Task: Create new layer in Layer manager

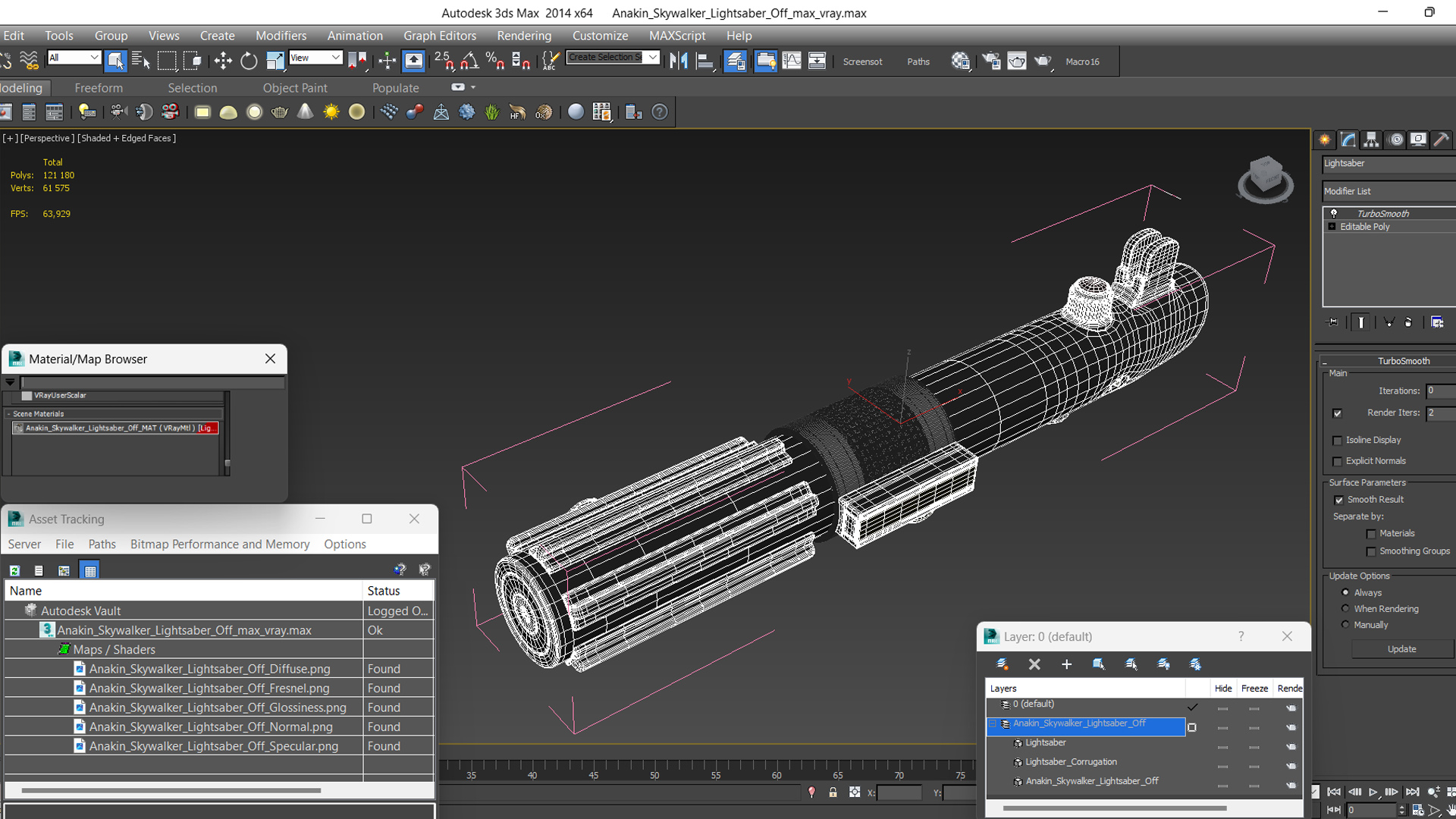Action: coord(1002,664)
